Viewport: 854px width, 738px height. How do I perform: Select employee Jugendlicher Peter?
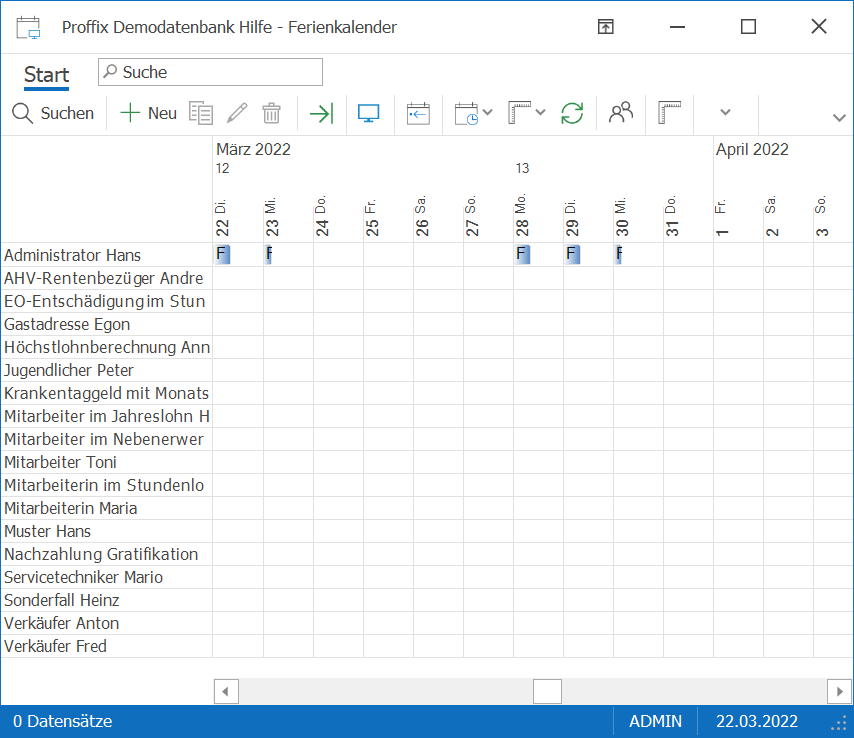point(106,370)
